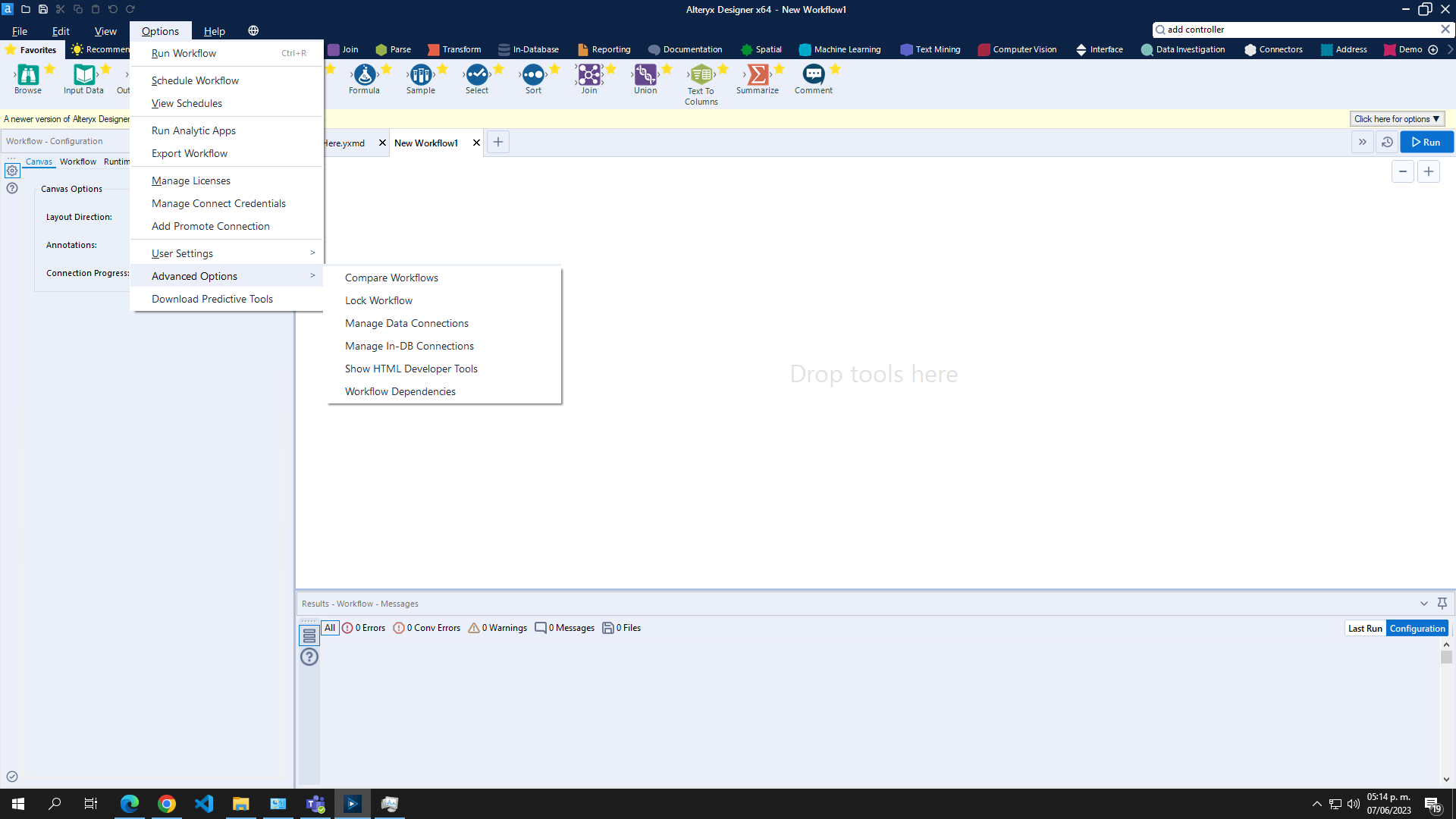Select the Sort tool

point(533,76)
